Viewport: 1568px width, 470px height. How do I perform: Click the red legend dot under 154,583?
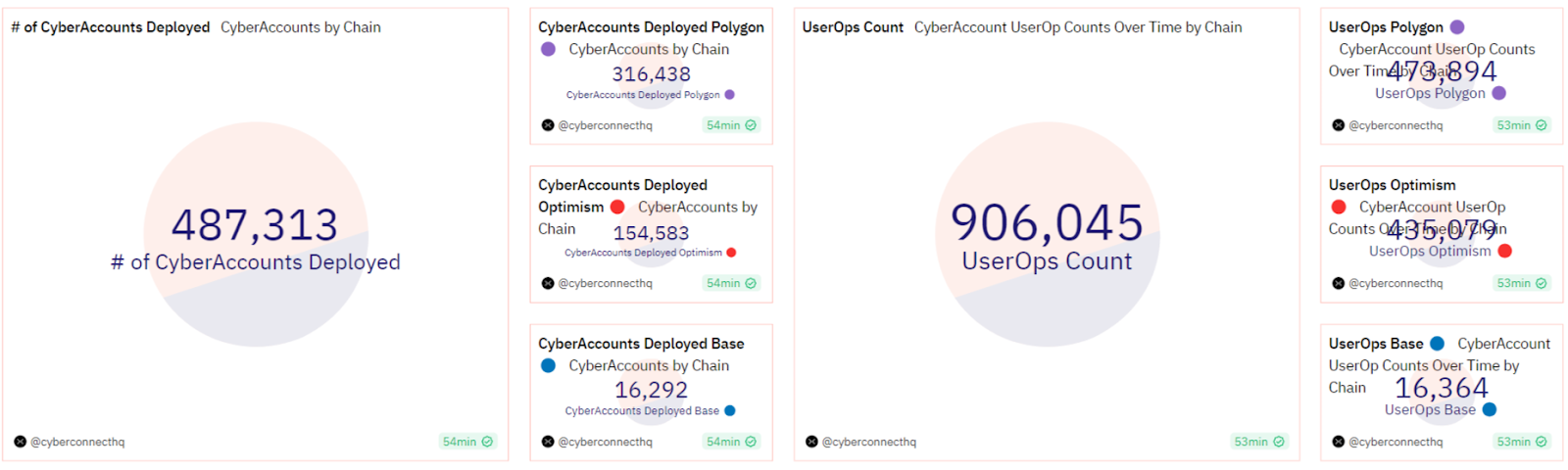pyautogui.click(x=731, y=253)
